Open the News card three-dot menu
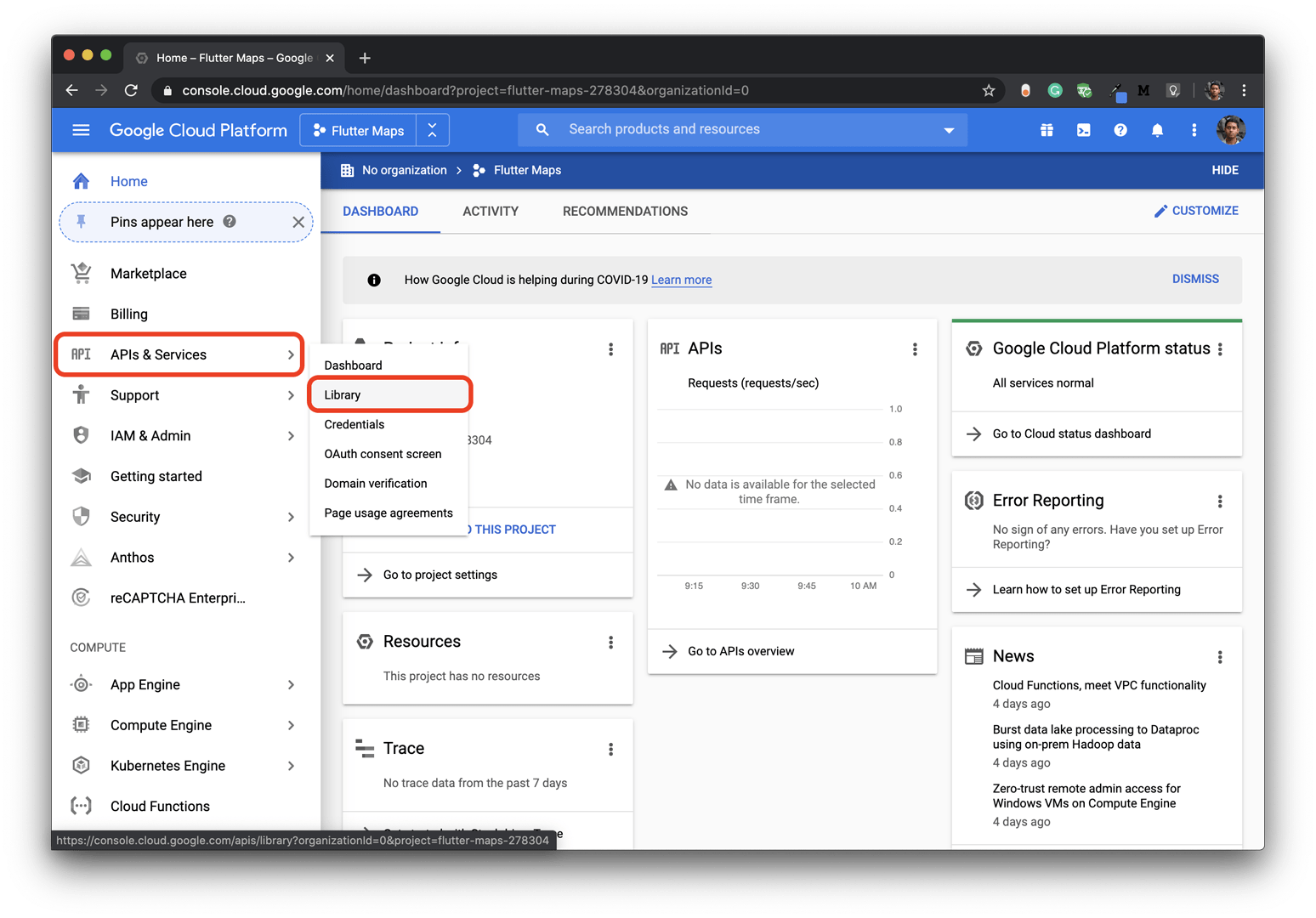1316x918 pixels. pyautogui.click(x=1219, y=657)
